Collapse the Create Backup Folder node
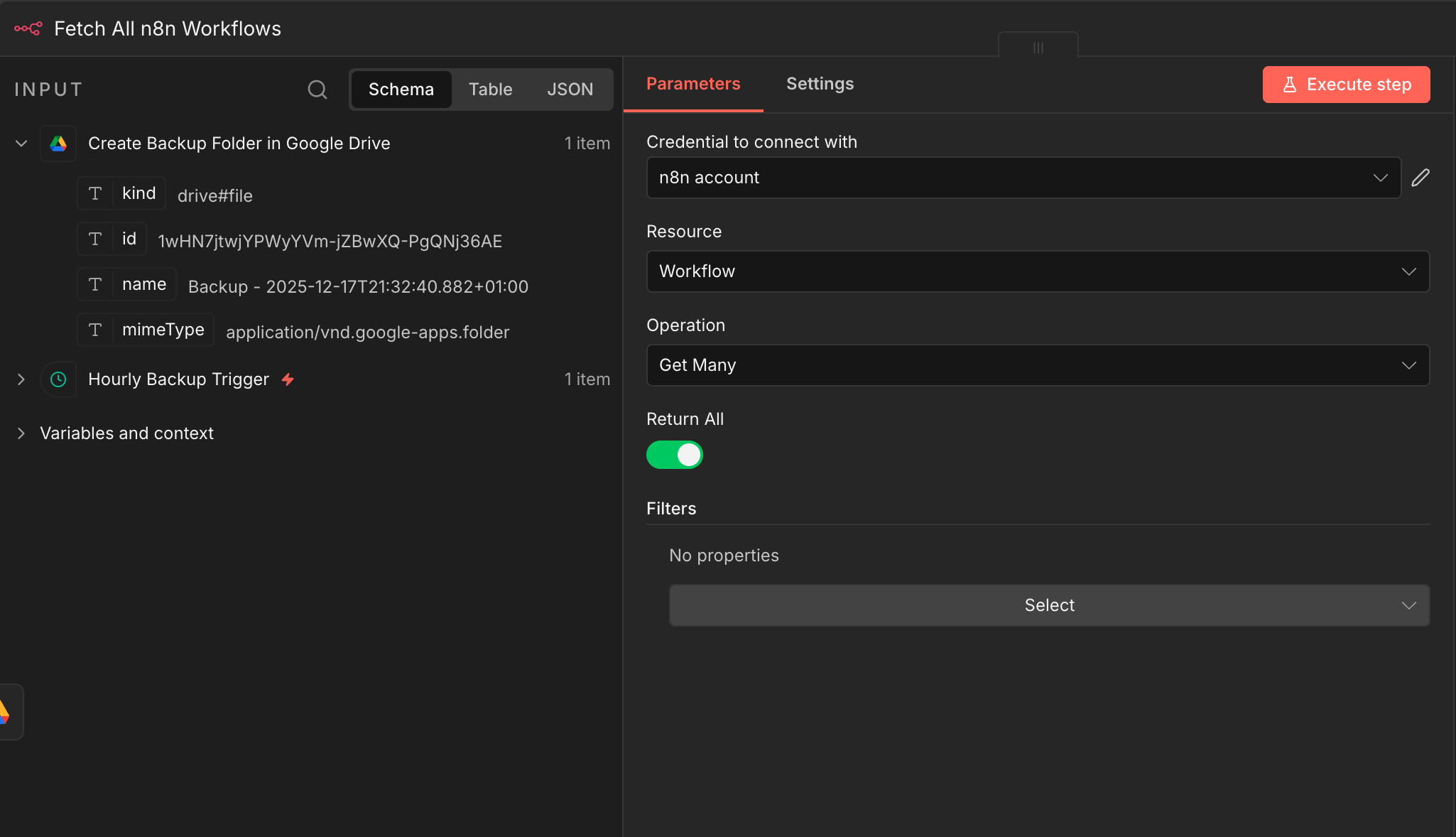This screenshot has width=1456, height=837. click(21, 144)
